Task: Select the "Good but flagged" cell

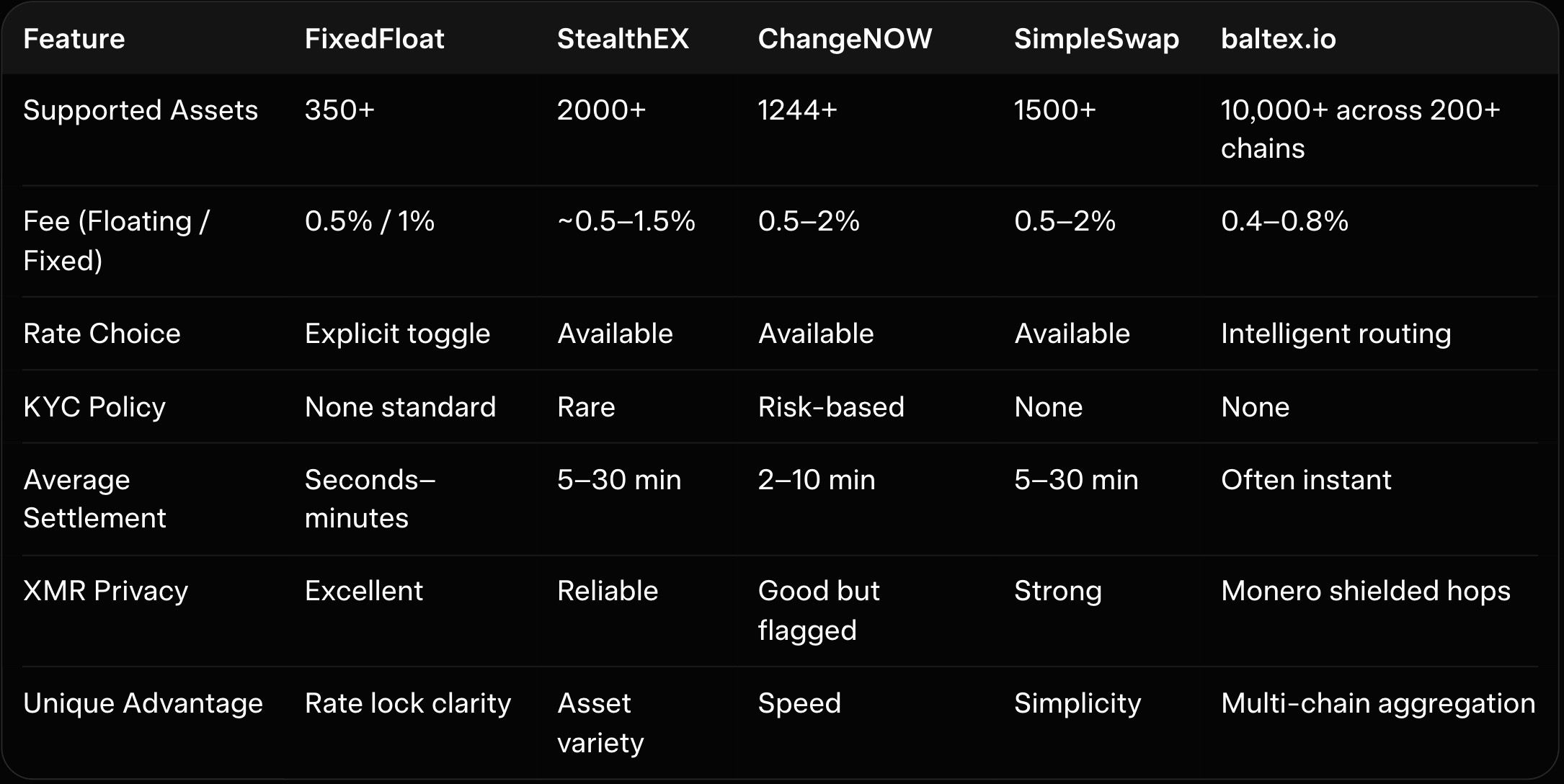Action: point(818,610)
